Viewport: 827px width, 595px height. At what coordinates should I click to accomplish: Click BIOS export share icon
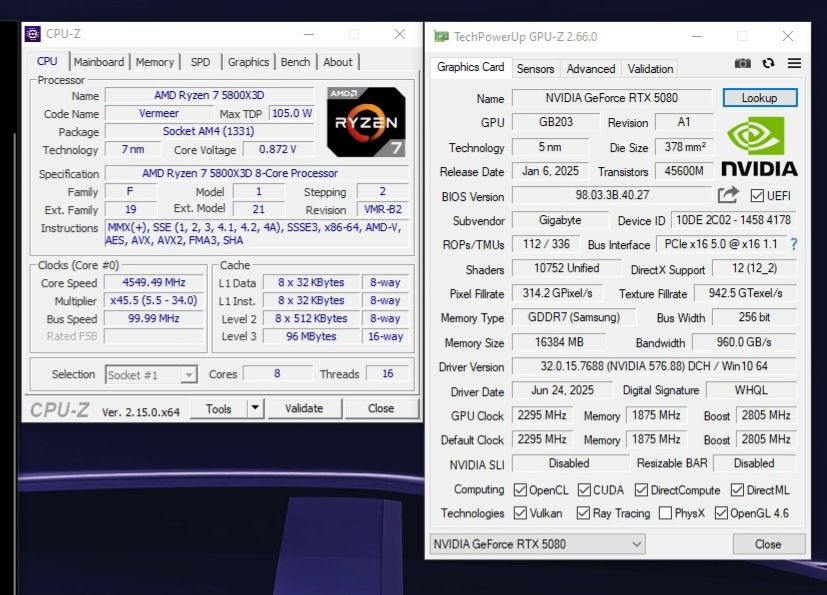[728, 195]
